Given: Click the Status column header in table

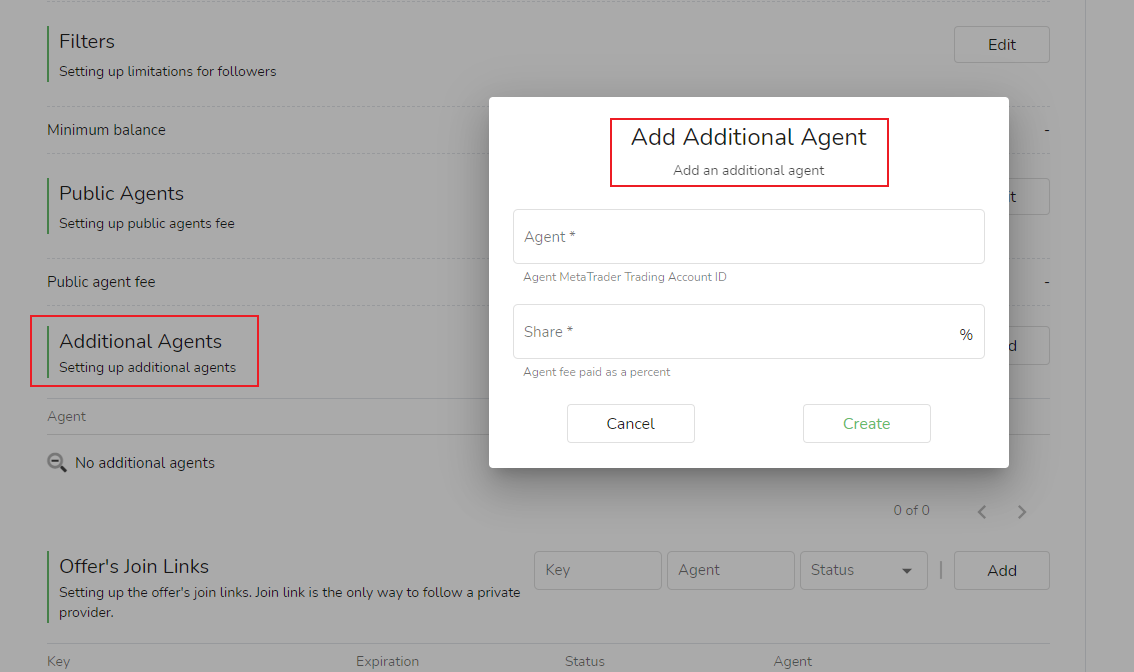Looking at the screenshot, I should 584,661.
